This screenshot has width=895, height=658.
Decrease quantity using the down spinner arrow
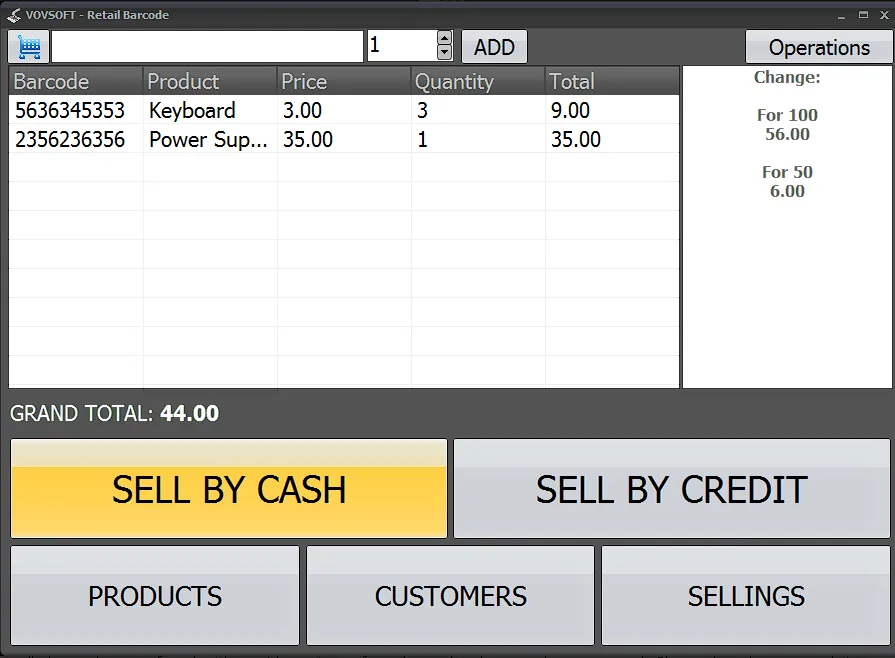(x=443, y=51)
